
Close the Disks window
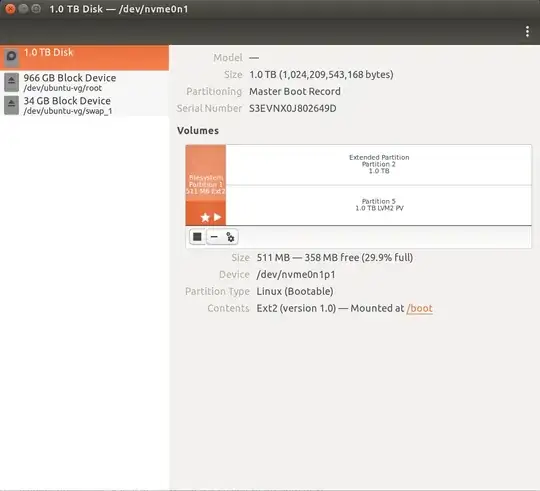pos(10,9)
